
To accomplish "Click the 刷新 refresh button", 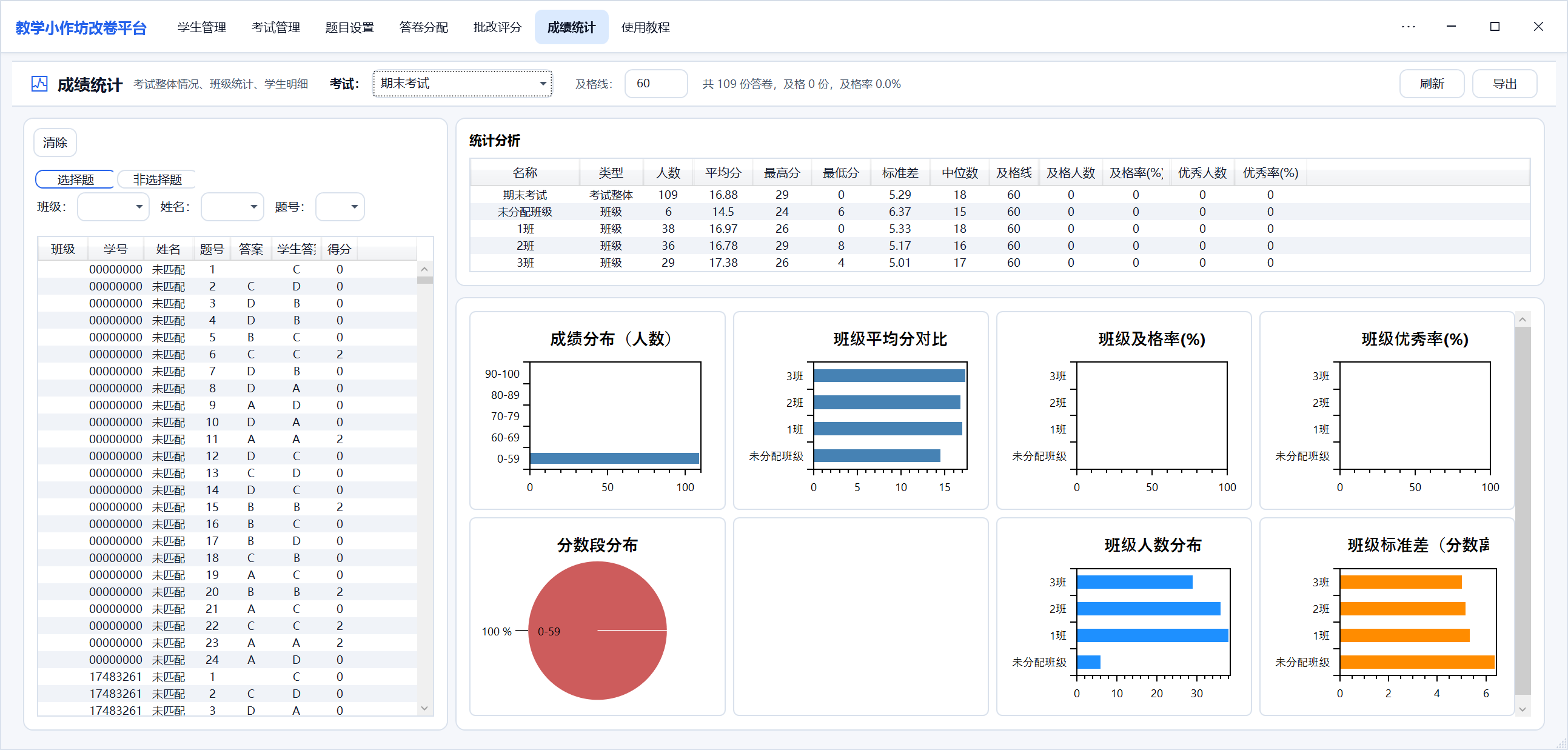I will coord(1432,83).
